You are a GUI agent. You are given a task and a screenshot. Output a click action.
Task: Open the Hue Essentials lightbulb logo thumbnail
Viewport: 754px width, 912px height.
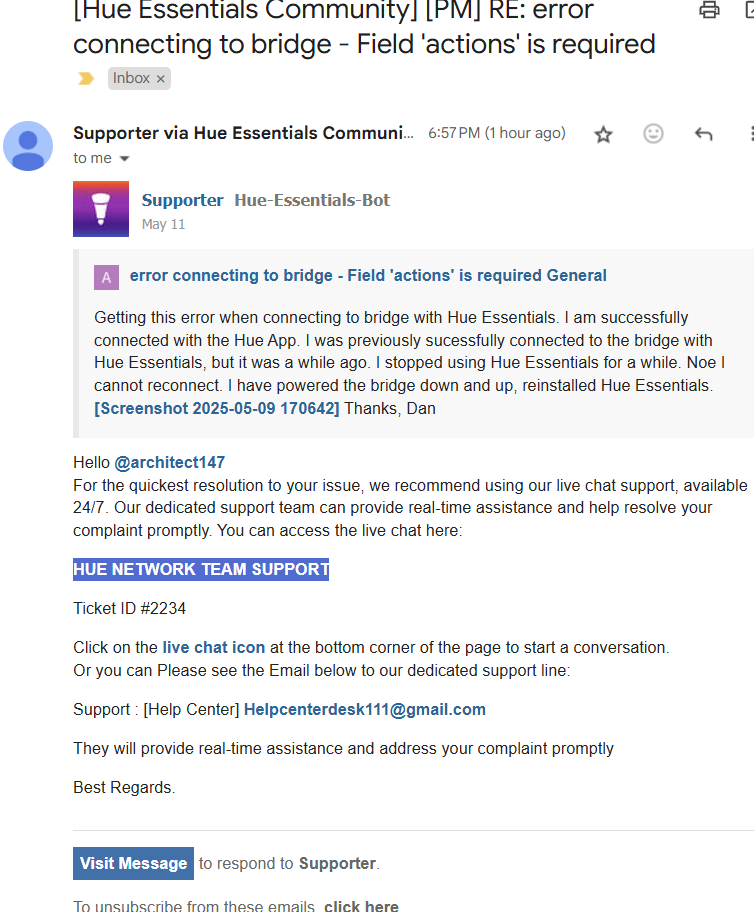click(x=101, y=209)
